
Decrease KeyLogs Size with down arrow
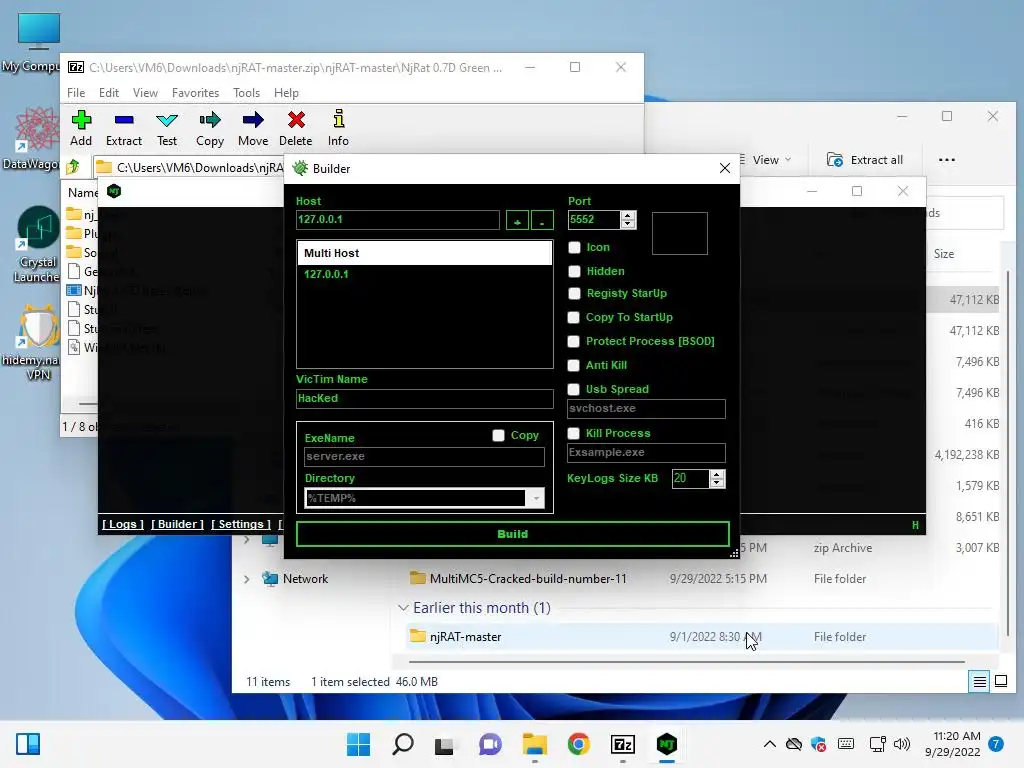(x=716, y=483)
